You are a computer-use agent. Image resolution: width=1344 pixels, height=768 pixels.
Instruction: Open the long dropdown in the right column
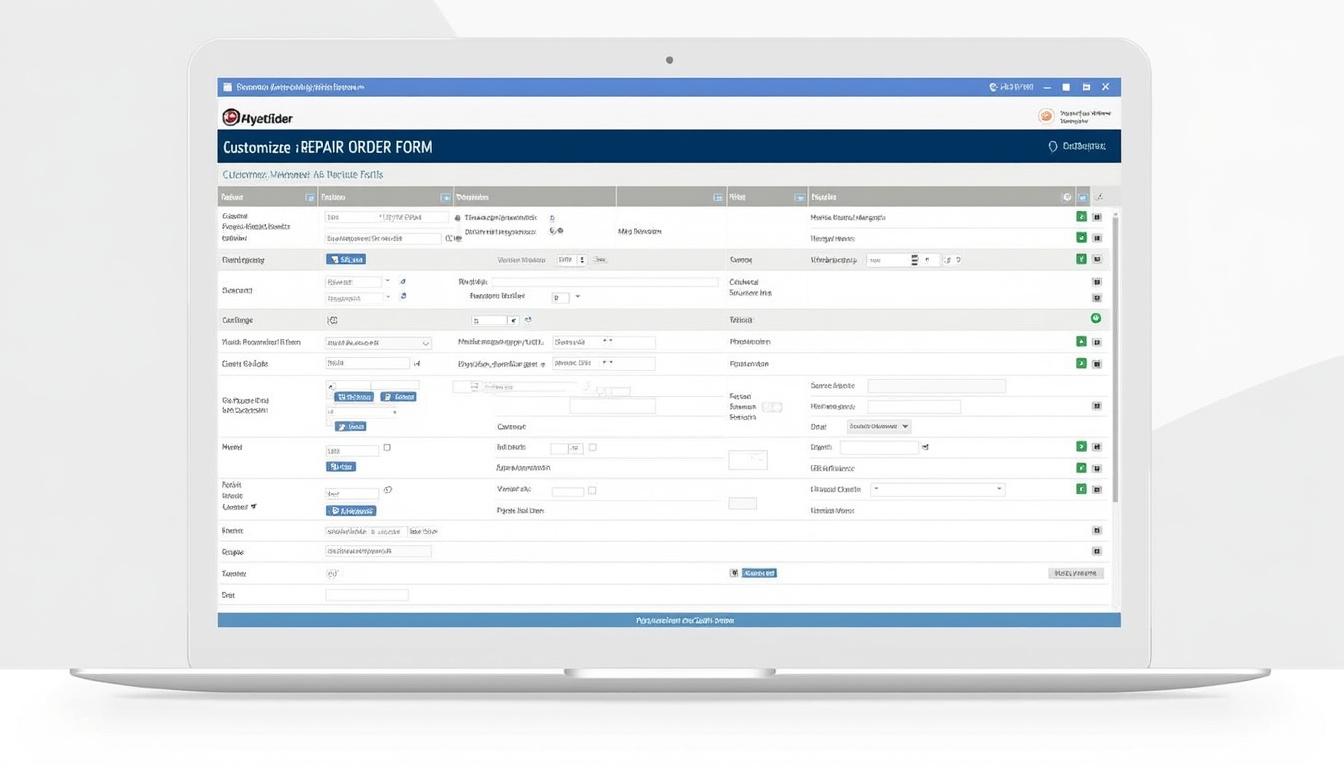pos(937,489)
